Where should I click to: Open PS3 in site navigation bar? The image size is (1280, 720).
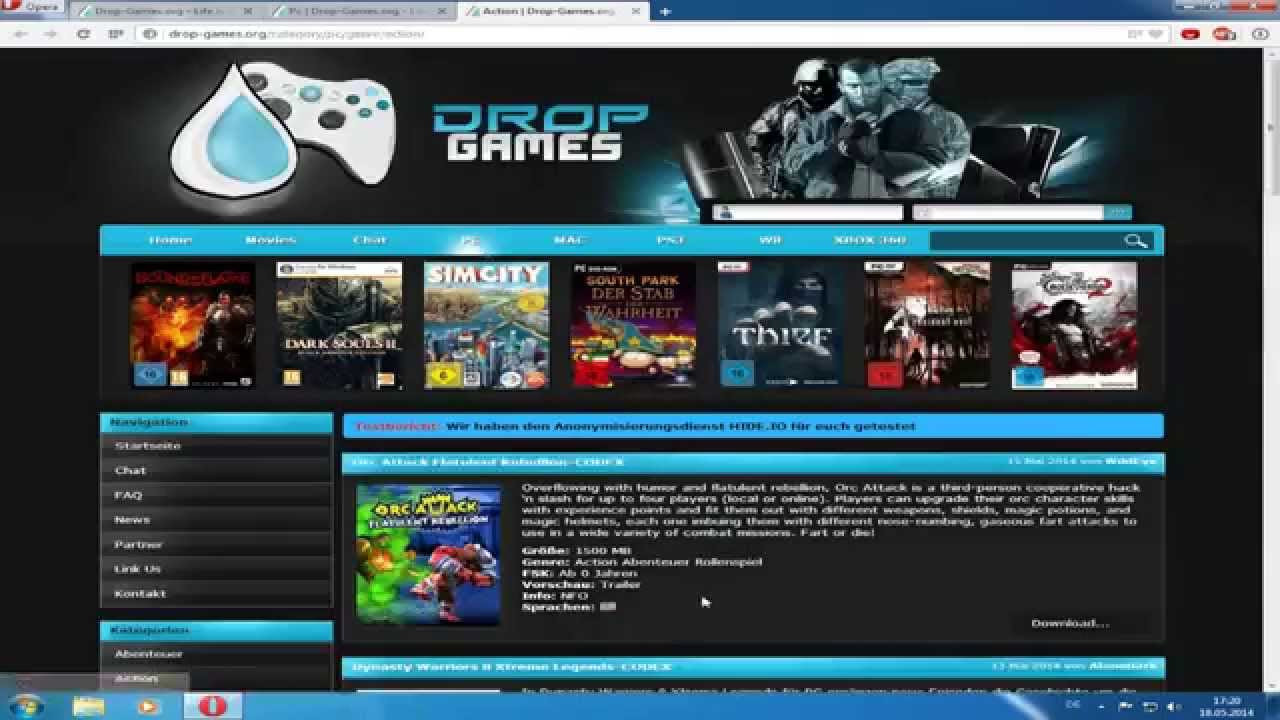click(x=669, y=240)
